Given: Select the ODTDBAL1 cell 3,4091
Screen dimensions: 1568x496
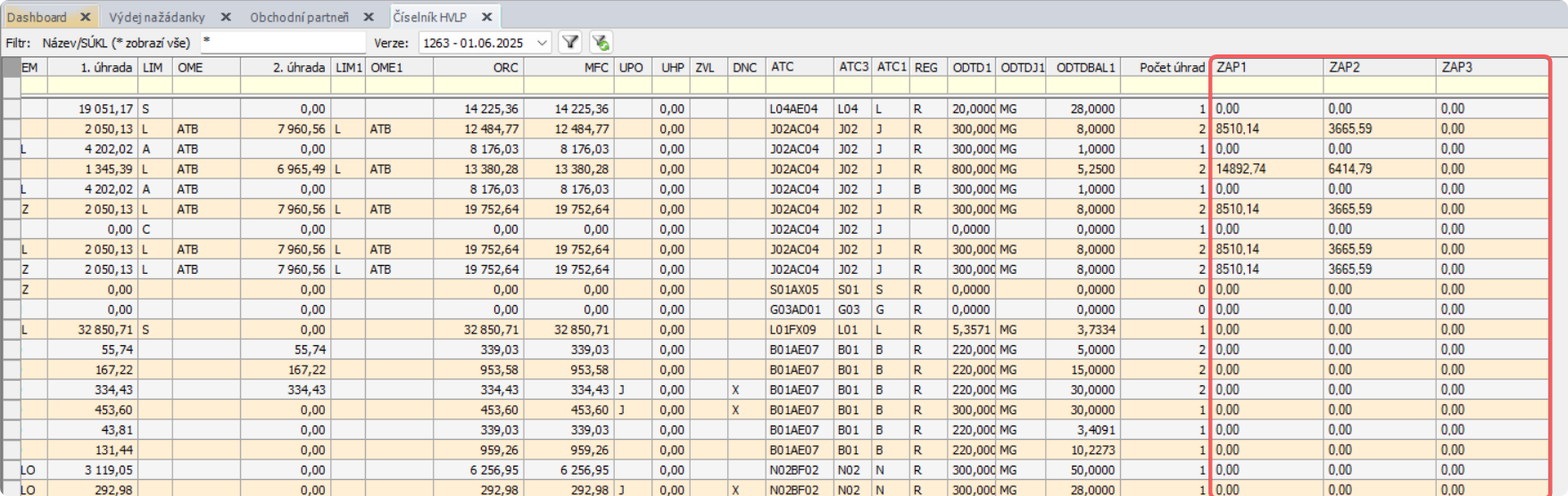Looking at the screenshot, I should (x=1084, y=430).
